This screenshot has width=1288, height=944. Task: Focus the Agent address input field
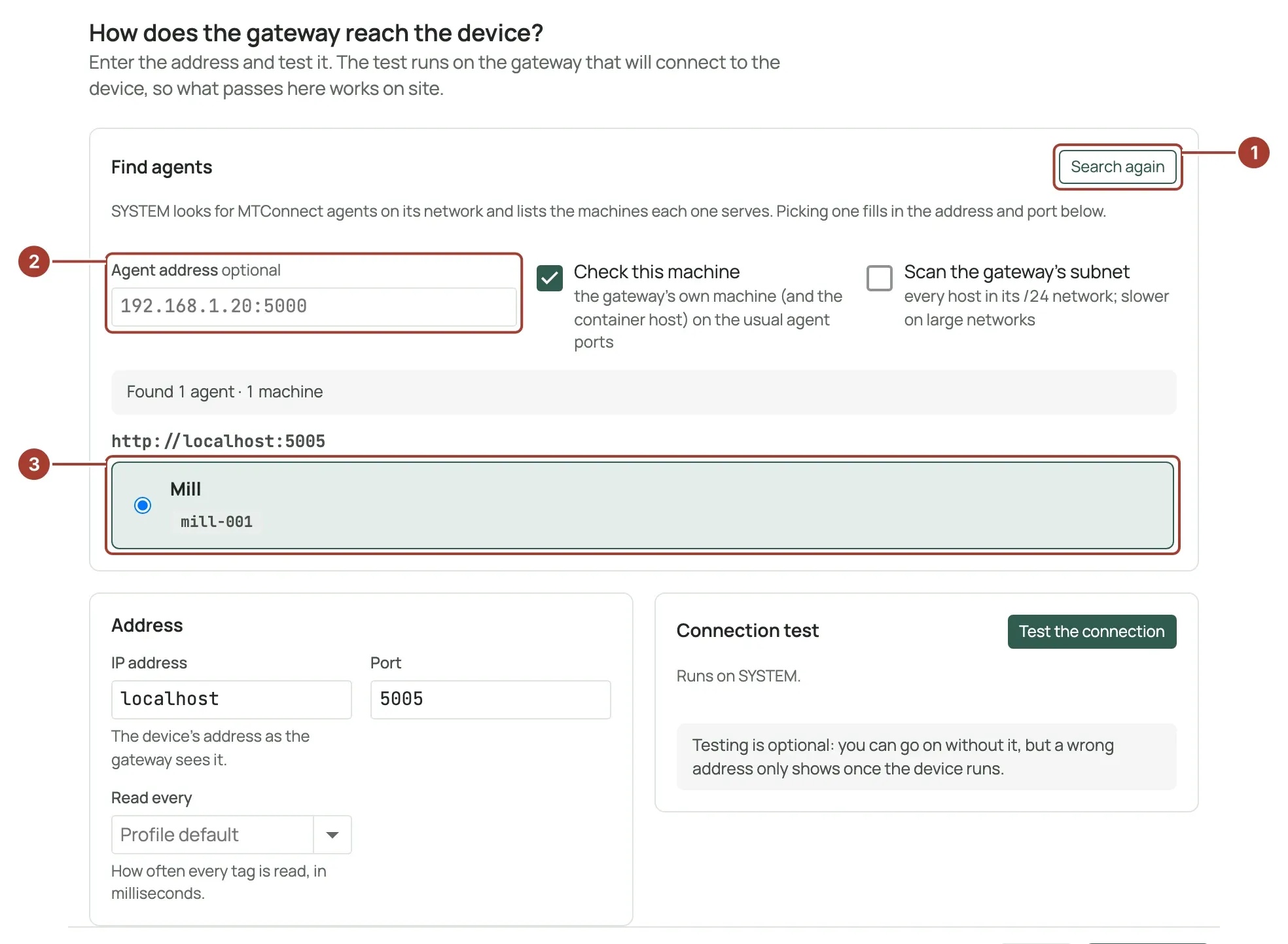pyautogui.click(x=314, y=306)
